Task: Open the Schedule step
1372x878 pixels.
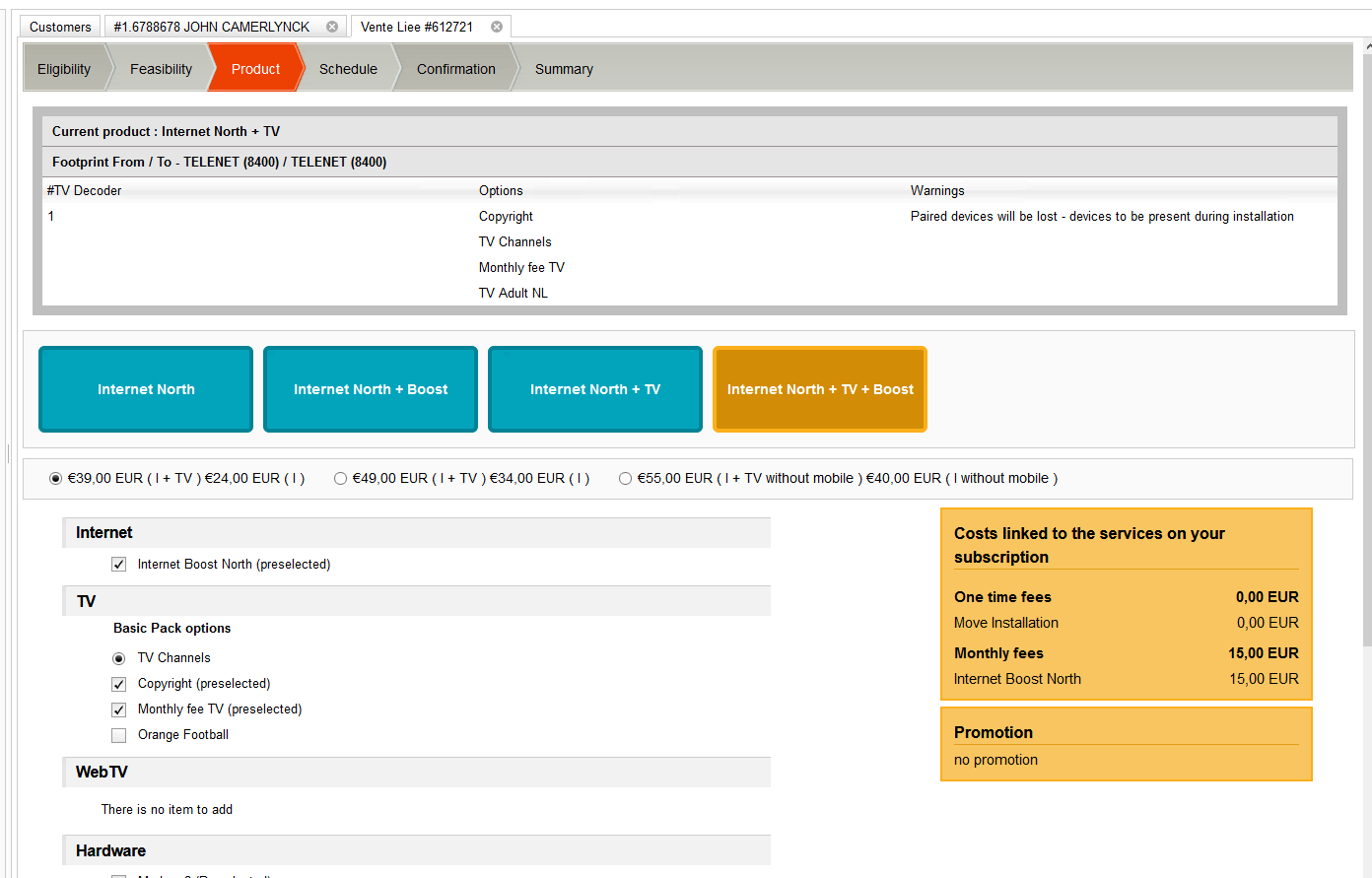Action: click(x=348, y=69)
